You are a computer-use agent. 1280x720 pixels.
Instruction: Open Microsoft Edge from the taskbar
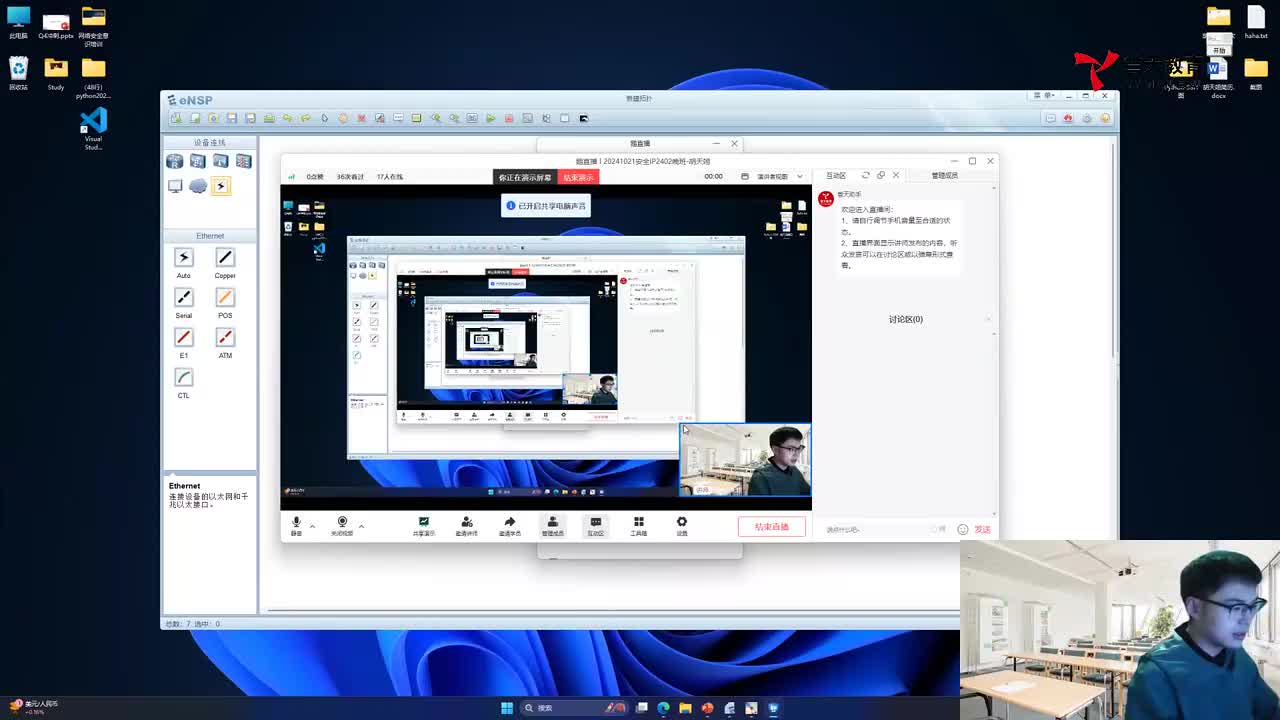pos(663,708)
